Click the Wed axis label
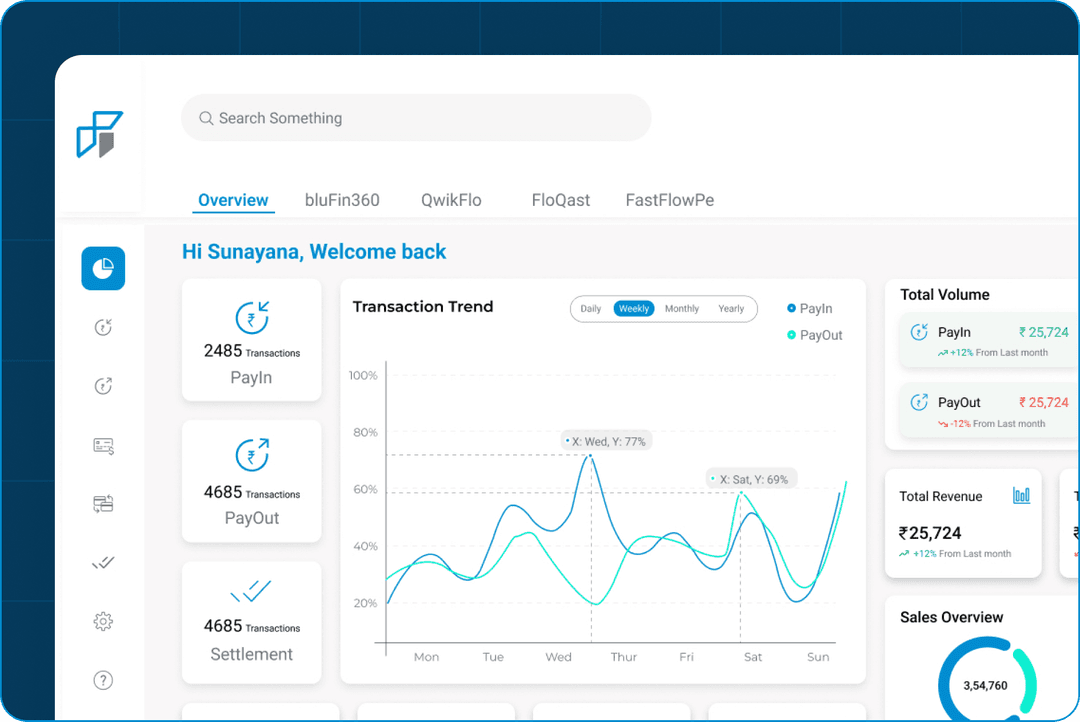 click(x=559, y=657)
